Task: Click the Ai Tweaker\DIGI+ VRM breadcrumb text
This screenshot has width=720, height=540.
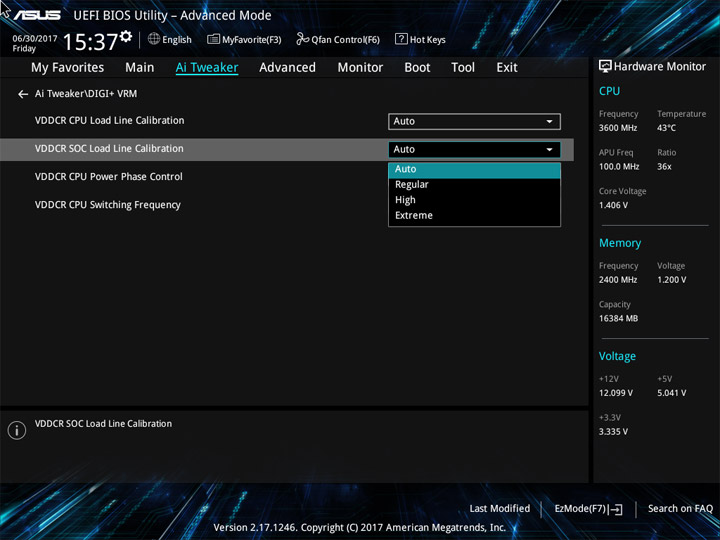Action: [x=86, y=94]
